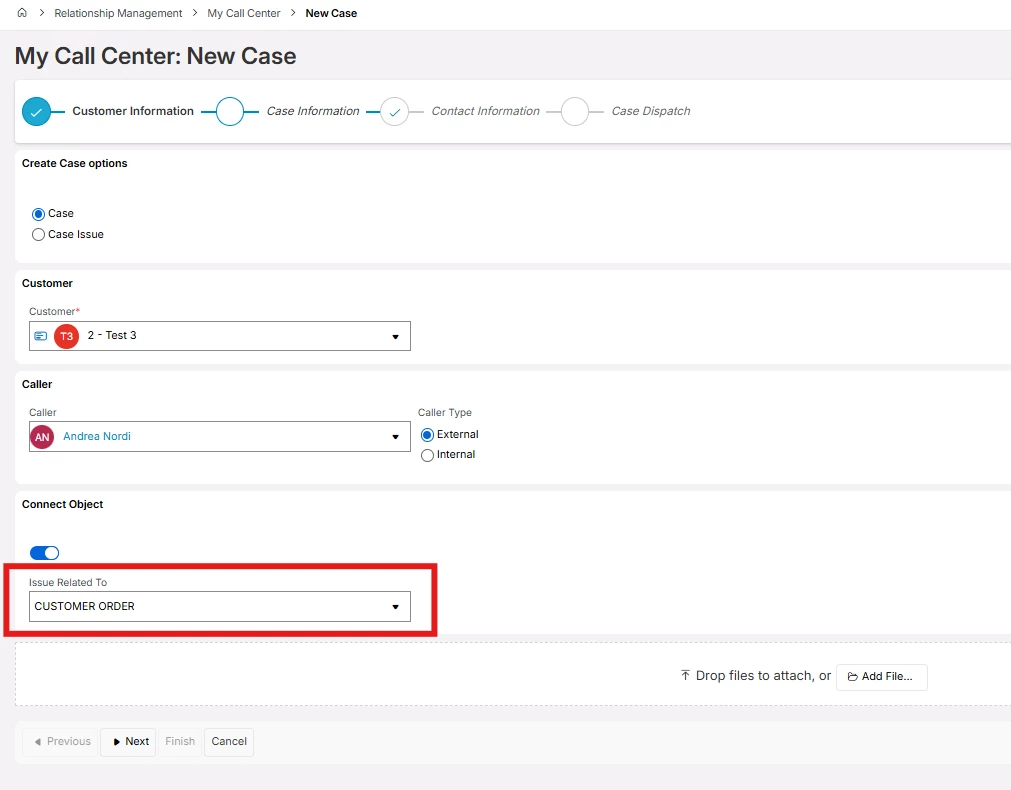The height and width of the screenshot is (790, 1011).
Task: Click the AN caller avatar badge
Action: tap(42, 437)
